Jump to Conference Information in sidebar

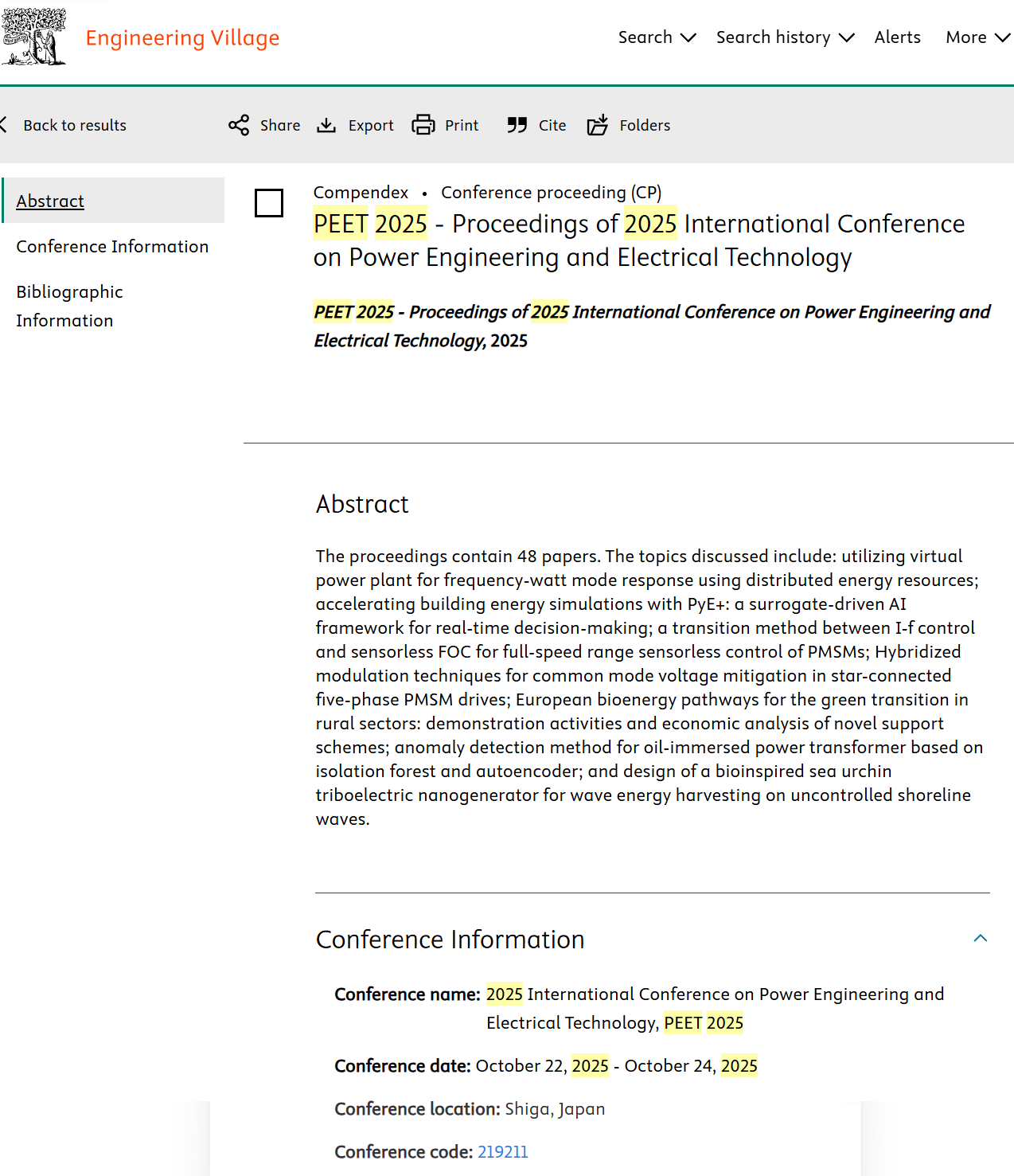coord(112,247)
